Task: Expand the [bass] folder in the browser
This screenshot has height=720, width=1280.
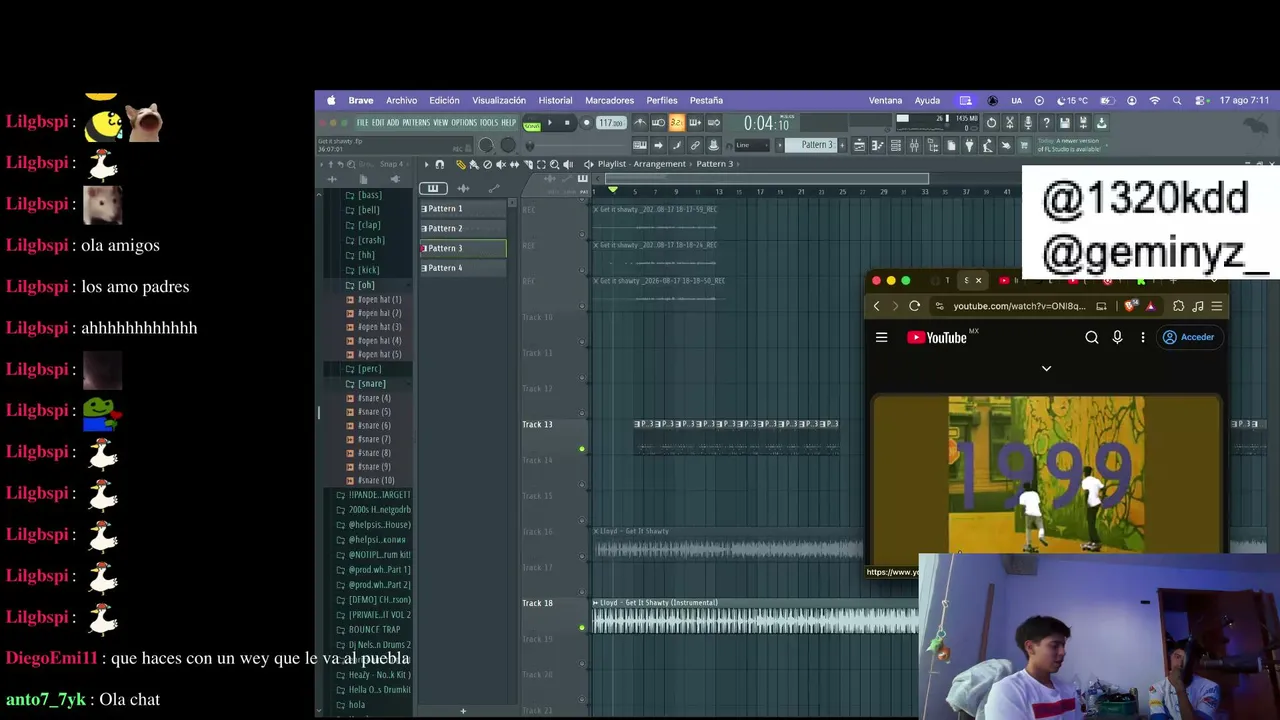Action: [366, 195]
